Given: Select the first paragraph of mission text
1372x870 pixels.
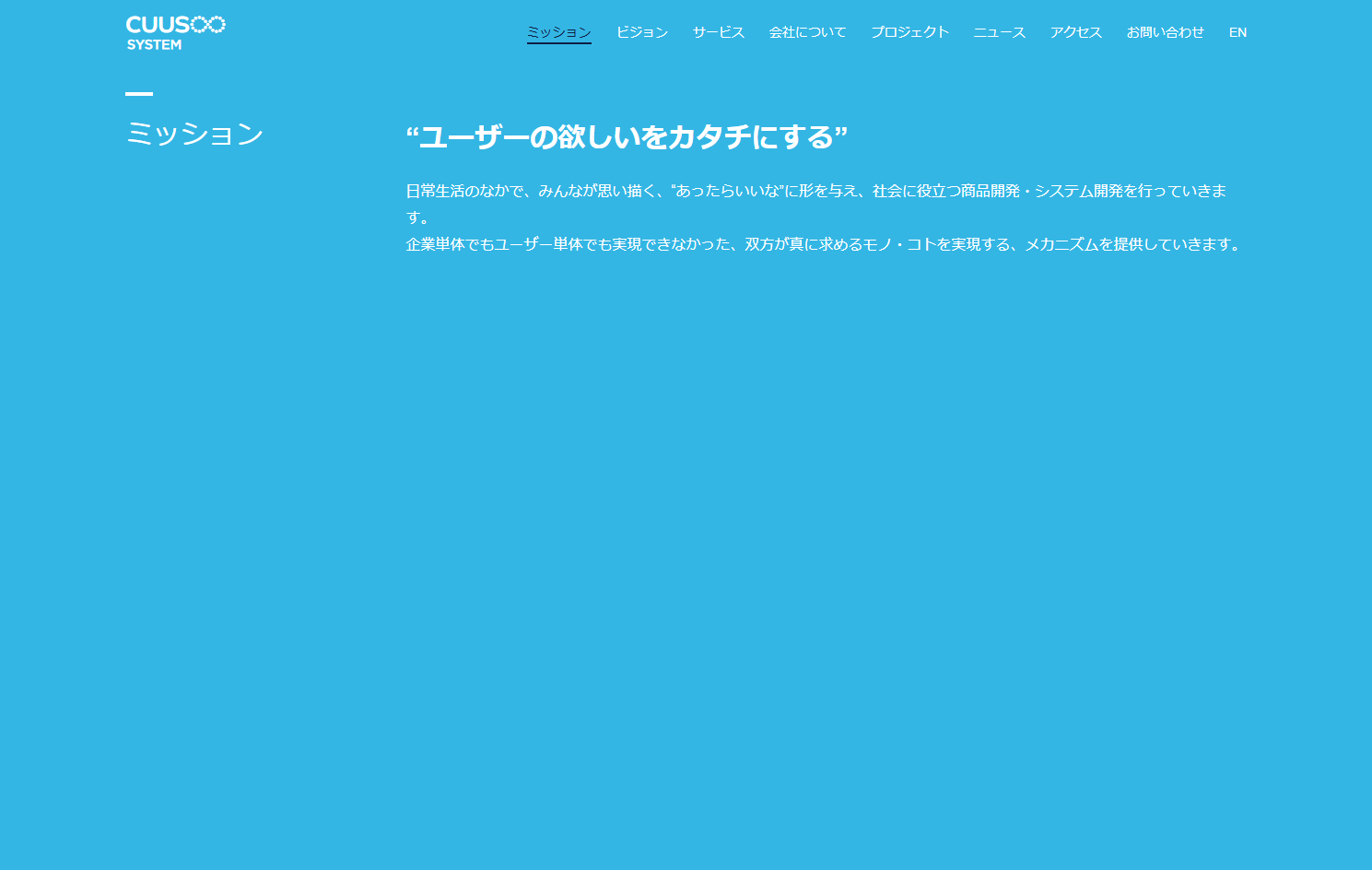Looking at the screenshot, I should coord(818,192).
